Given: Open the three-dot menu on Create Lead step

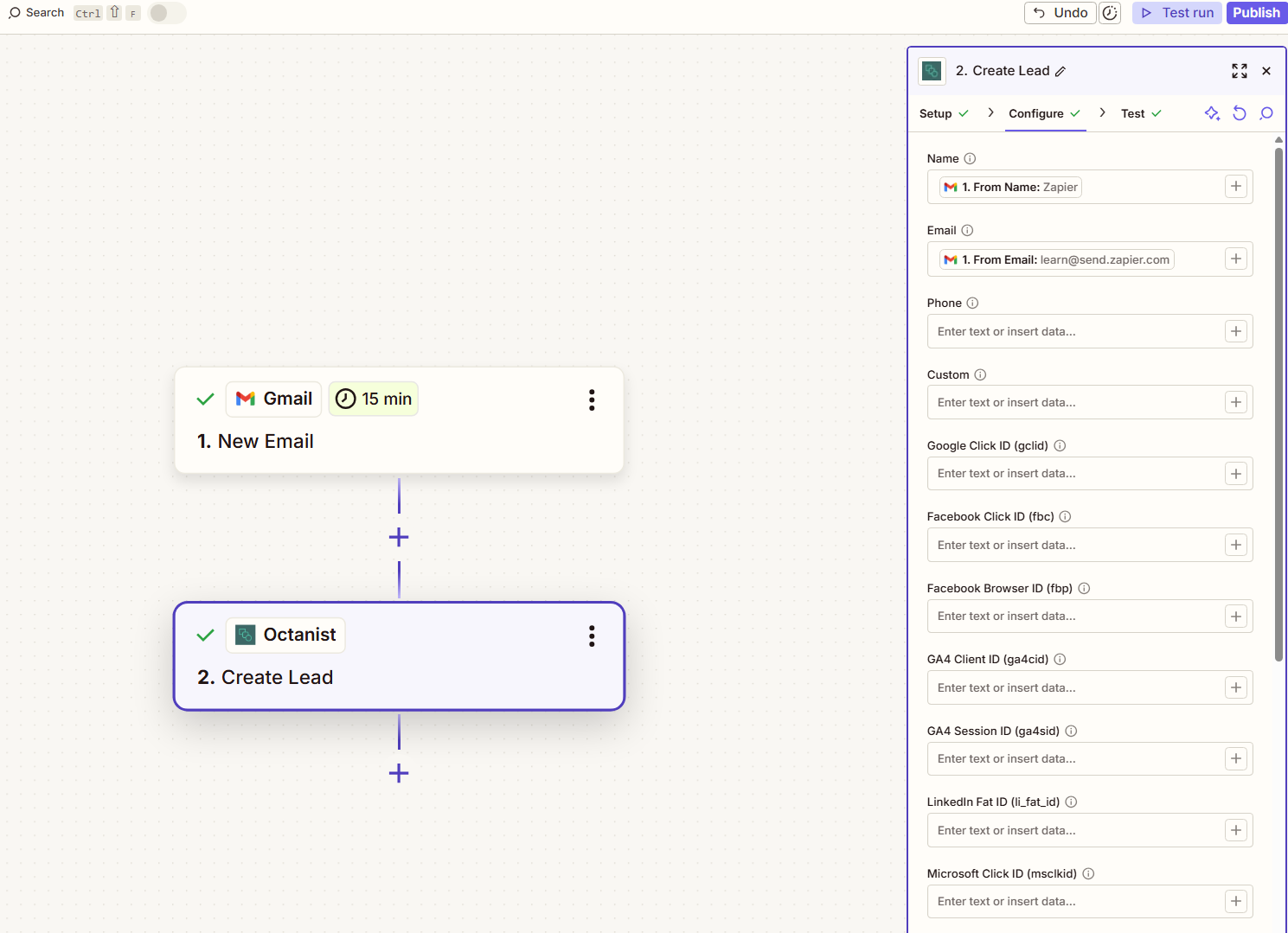Looking at the screenshot, I should coord(592,636).
